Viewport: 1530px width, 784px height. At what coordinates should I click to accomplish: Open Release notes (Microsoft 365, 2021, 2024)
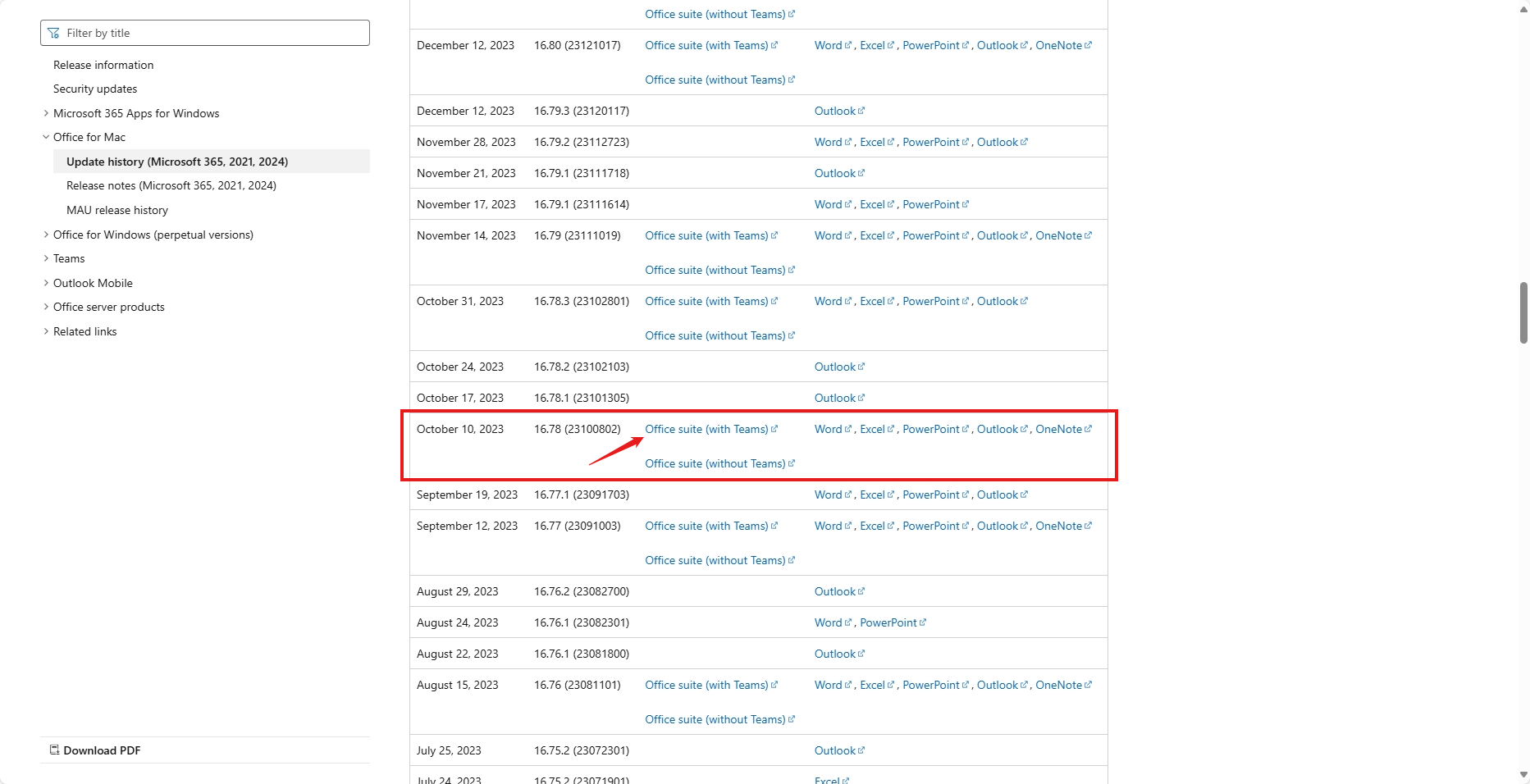pos(171,185)
